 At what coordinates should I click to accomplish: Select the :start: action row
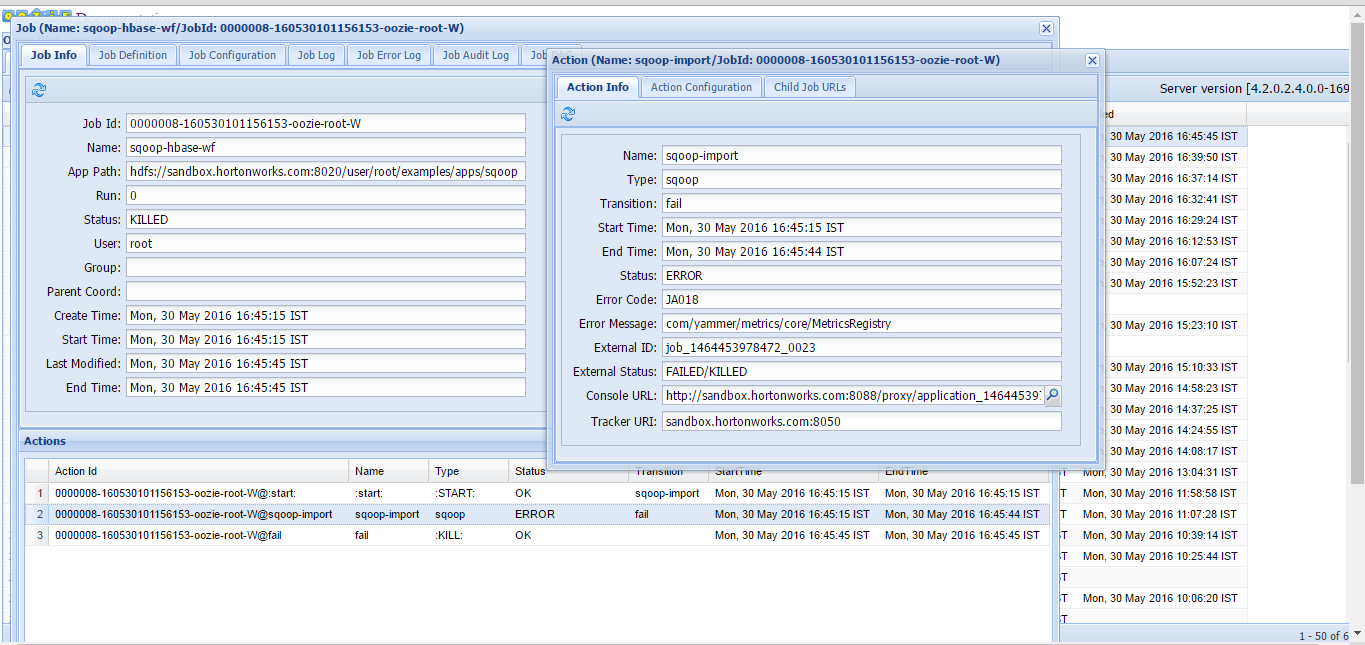(x=200, y=493)
